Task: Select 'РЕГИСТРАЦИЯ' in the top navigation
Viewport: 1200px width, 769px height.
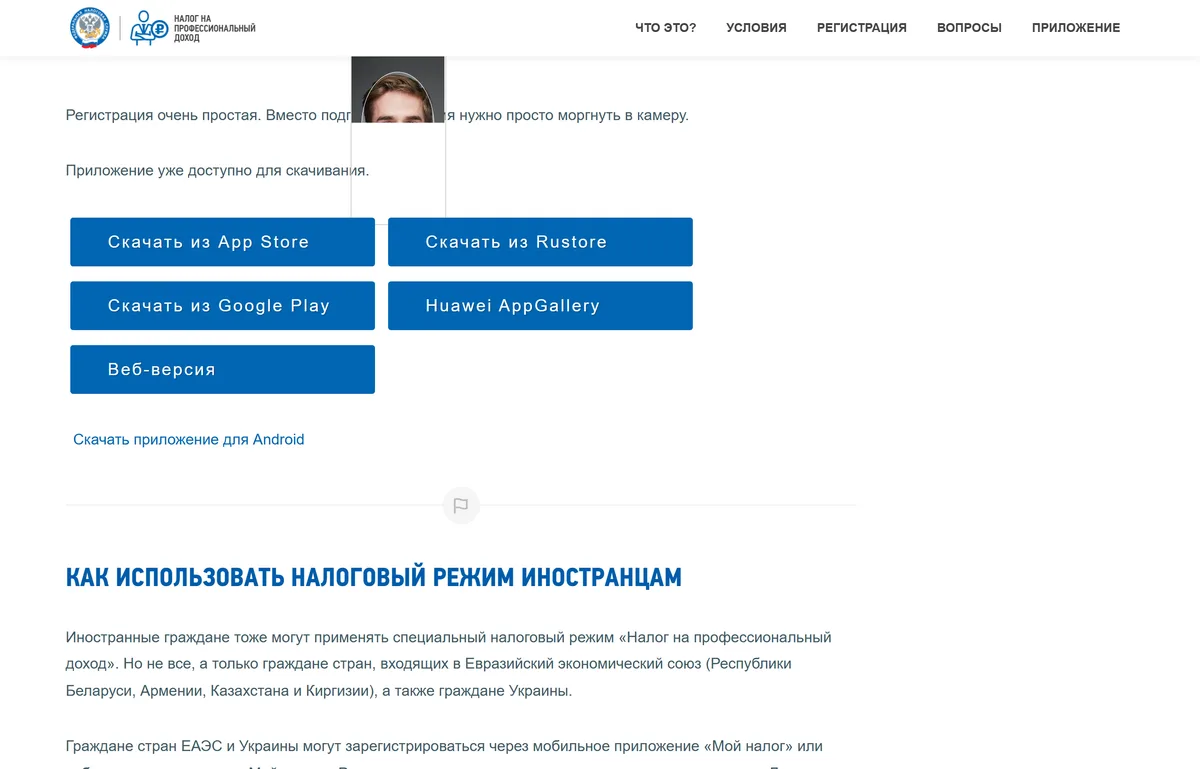Action: tap(862, 28)
